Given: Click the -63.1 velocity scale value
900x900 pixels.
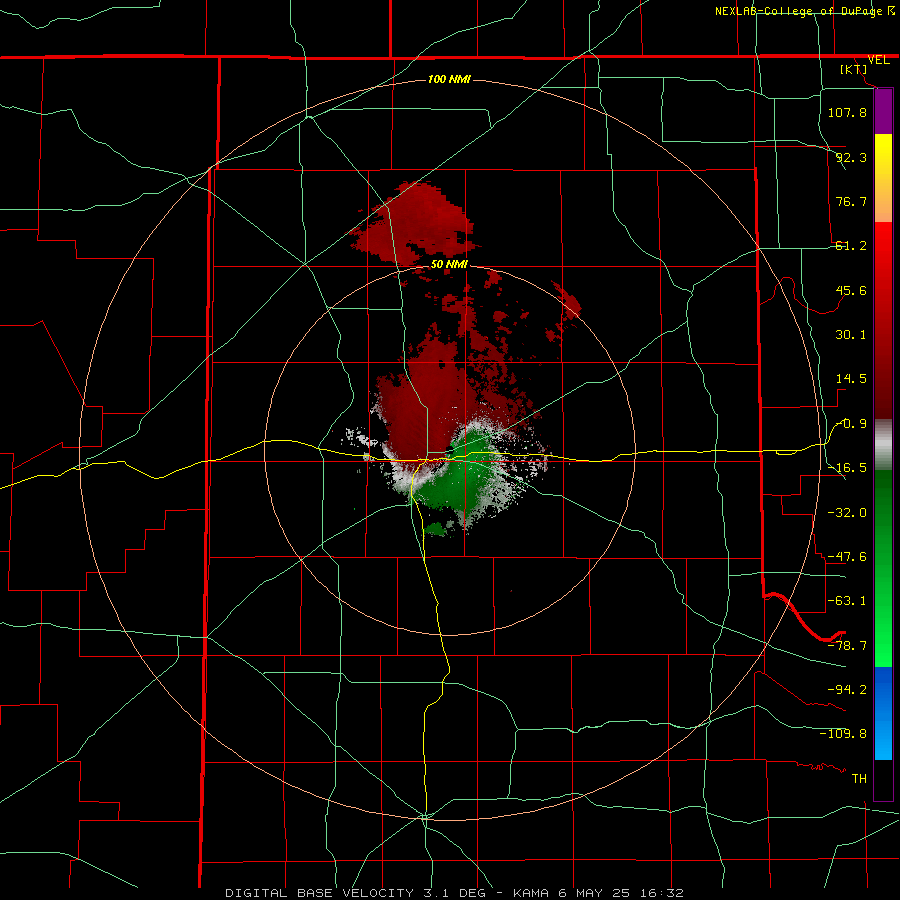Looking at the screenshot, I should [847, 601].
